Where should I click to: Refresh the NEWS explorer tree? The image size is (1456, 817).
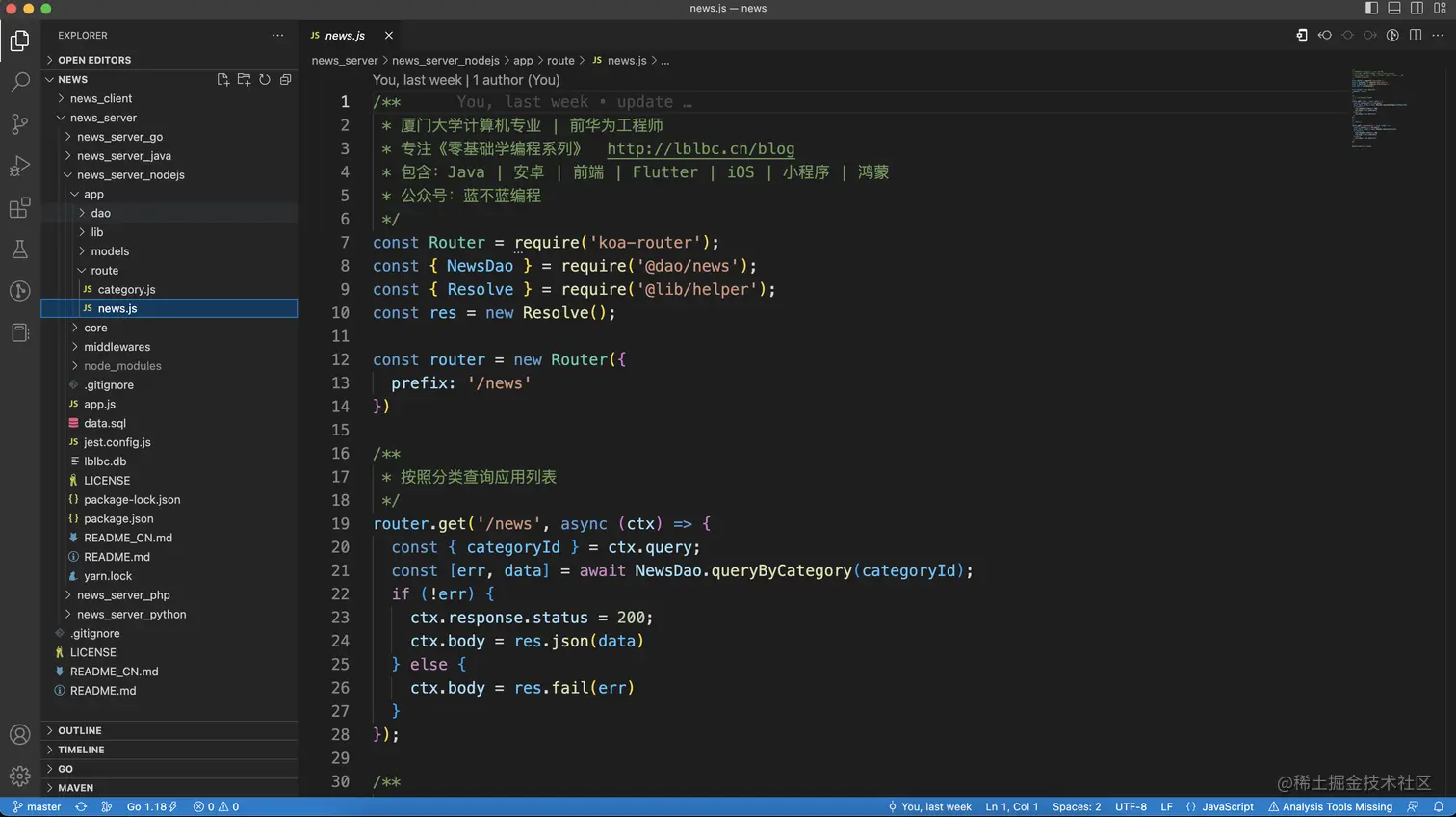click(x=265, y=80)
